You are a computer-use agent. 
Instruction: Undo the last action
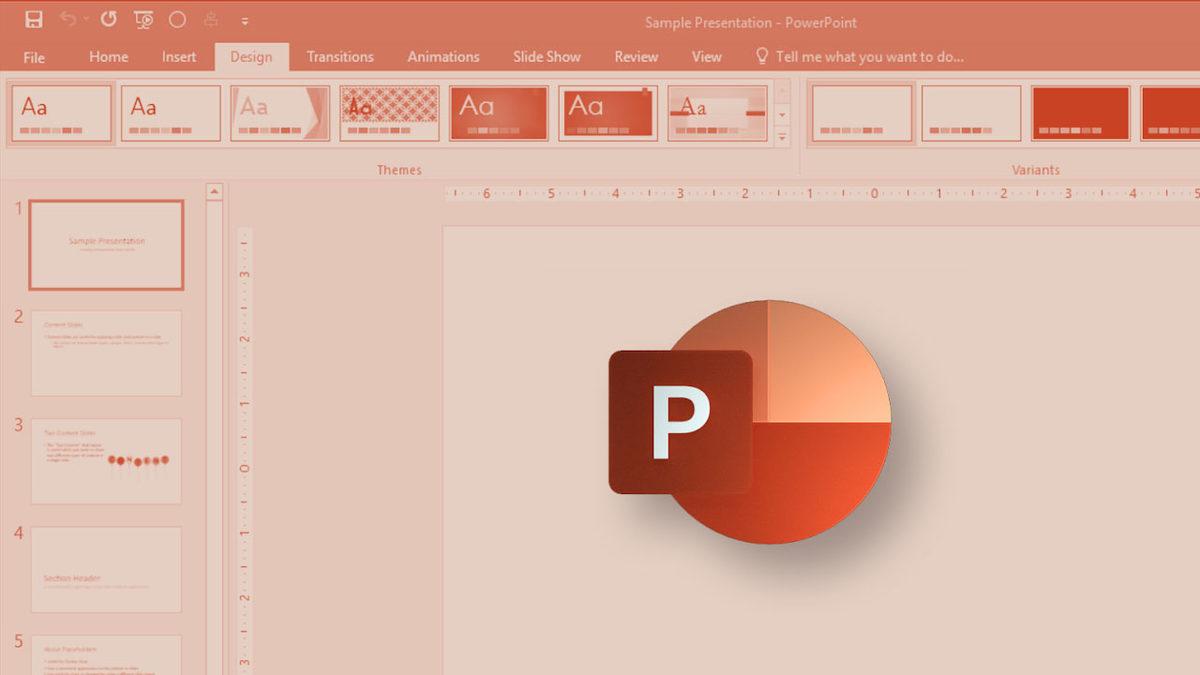point(68,18)
